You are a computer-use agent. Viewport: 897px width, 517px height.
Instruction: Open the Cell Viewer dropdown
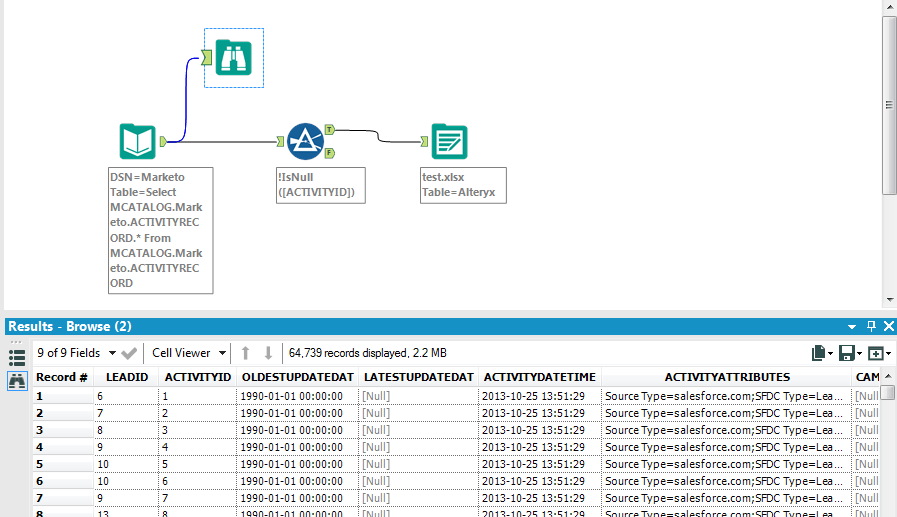point(187,353)
